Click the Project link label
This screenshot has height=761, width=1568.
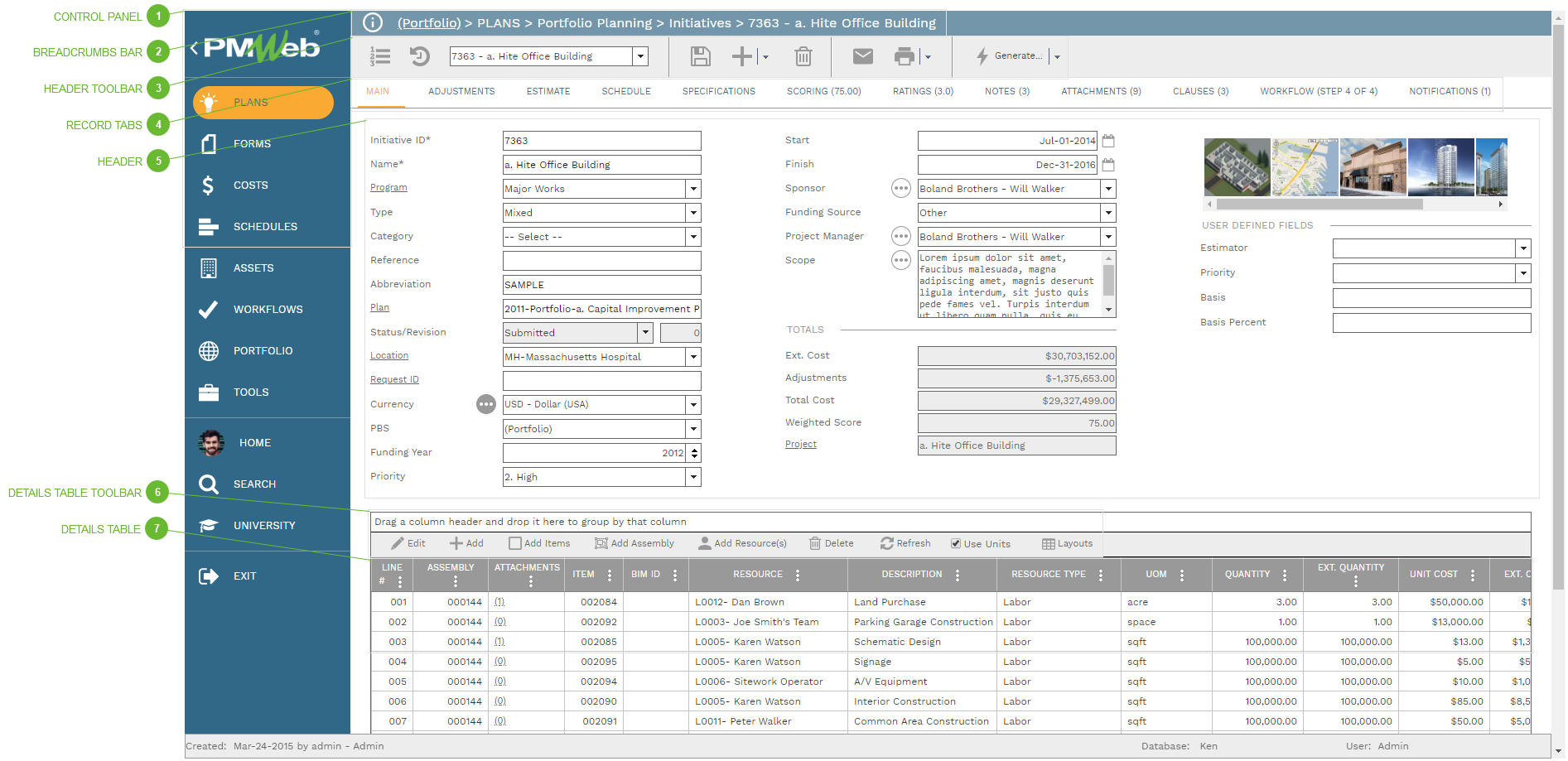pyautogui.click(x=801, y=445)
